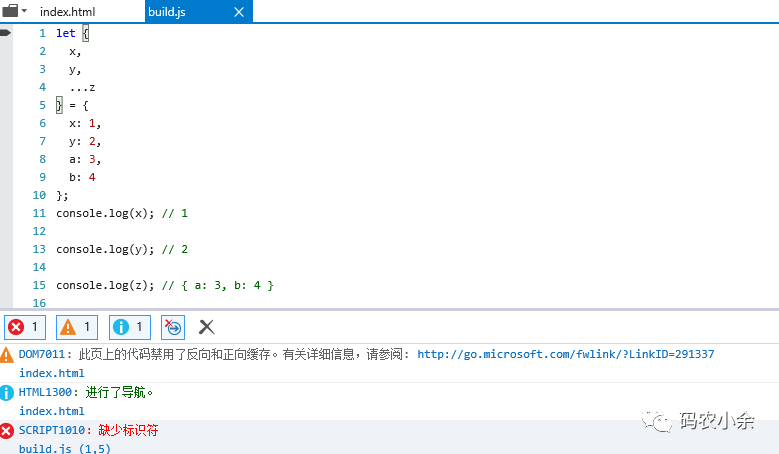Toggle clear console on navigation
The width and height of the screenshot is (779, 454).
click(173, 327)
